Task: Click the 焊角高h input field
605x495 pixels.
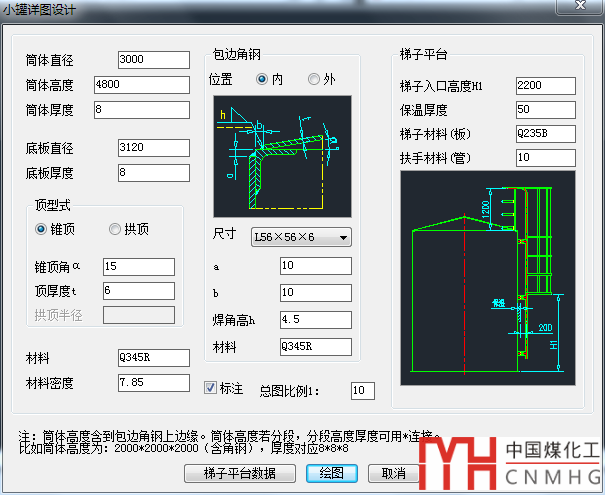Action: point(315,321)
